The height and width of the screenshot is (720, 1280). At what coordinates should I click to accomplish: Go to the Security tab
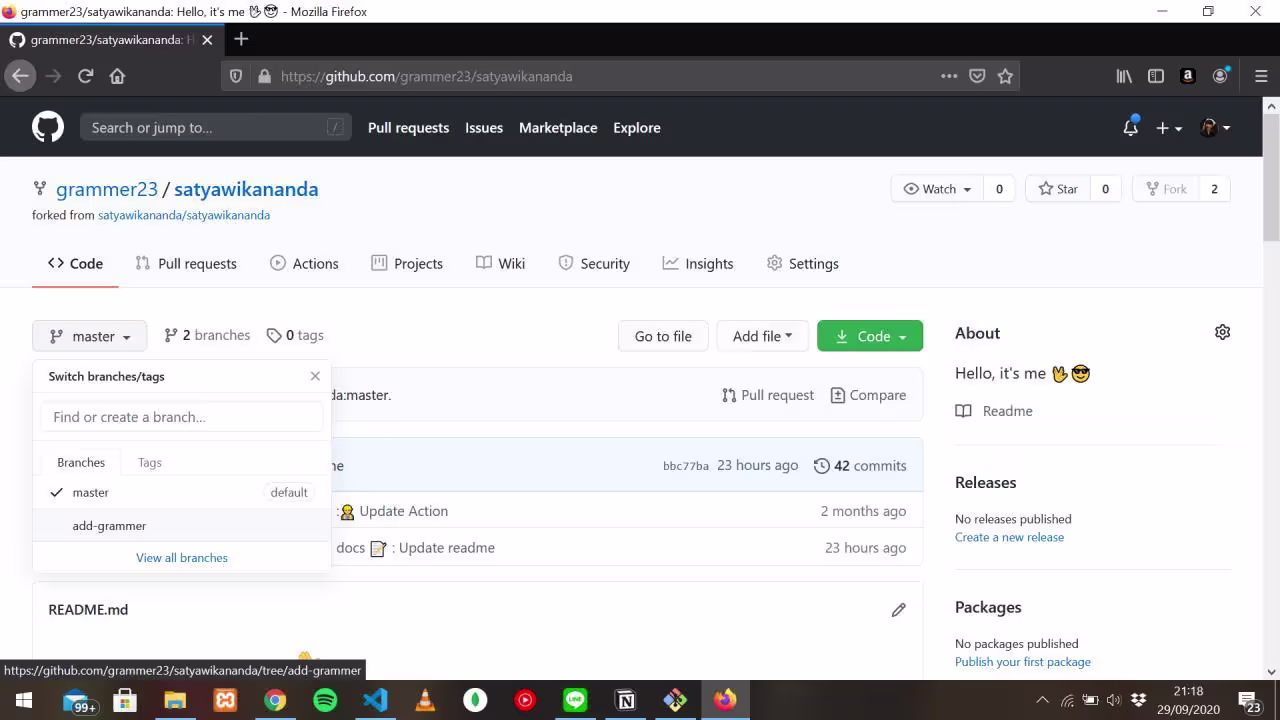(594, 263)
